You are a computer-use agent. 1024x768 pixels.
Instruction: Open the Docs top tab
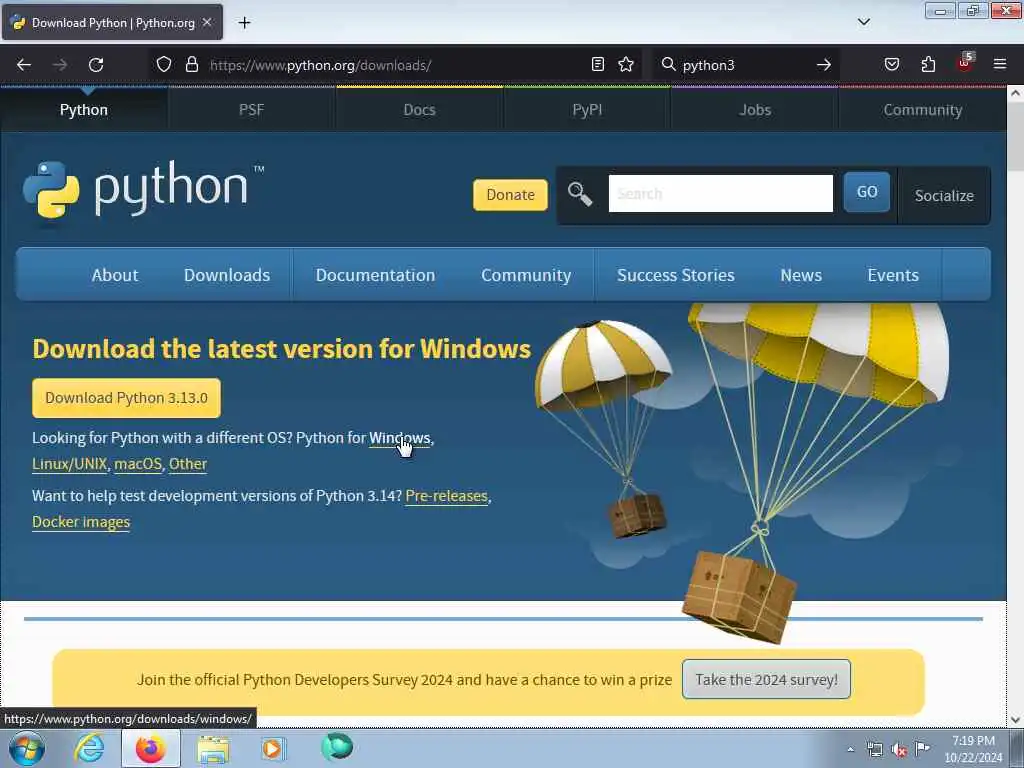point(419,110)
